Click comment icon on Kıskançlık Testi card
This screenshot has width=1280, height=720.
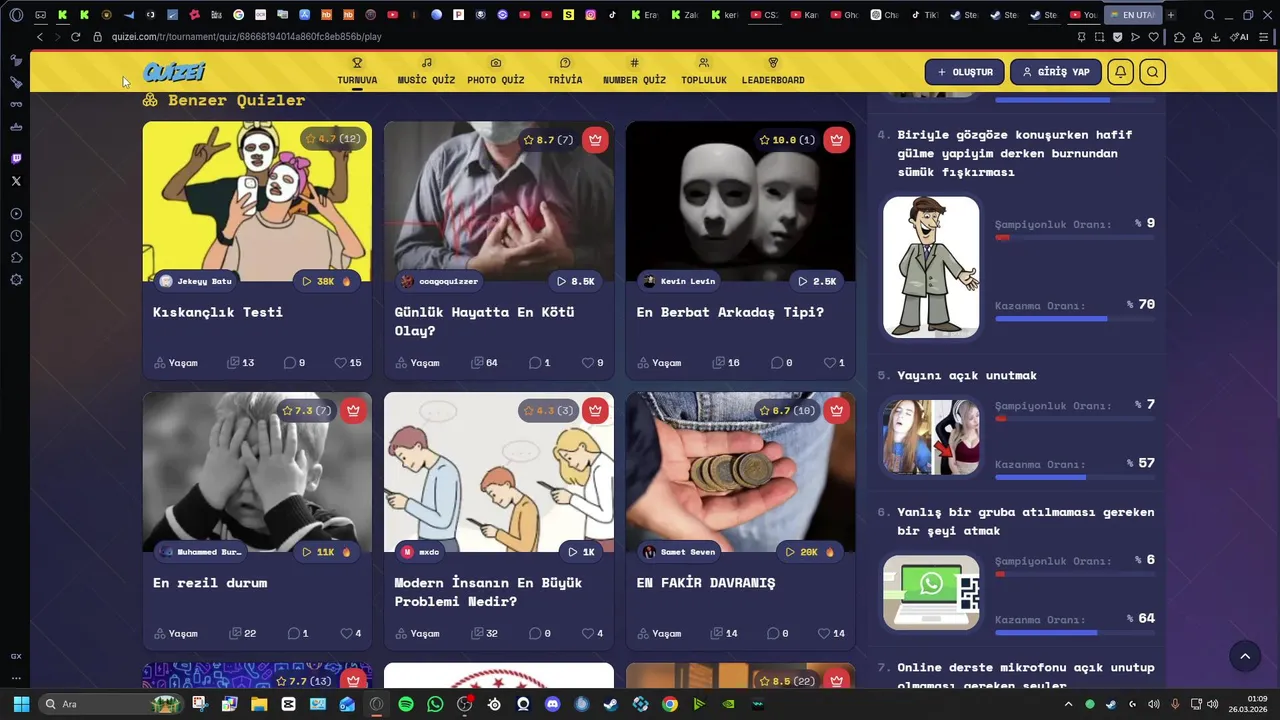[x=289, y=363]
